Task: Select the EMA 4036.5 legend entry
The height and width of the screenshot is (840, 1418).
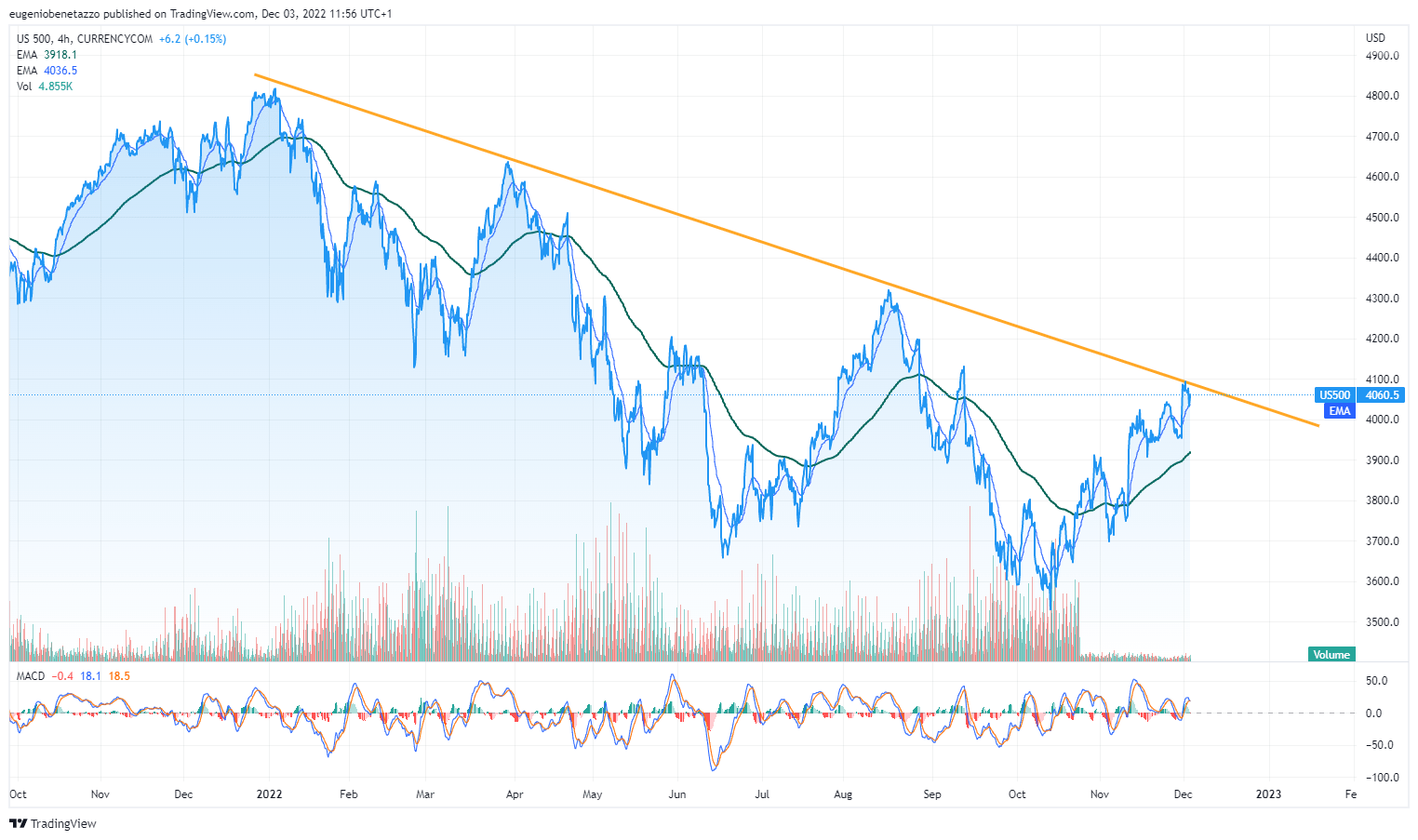Action: 47,71
